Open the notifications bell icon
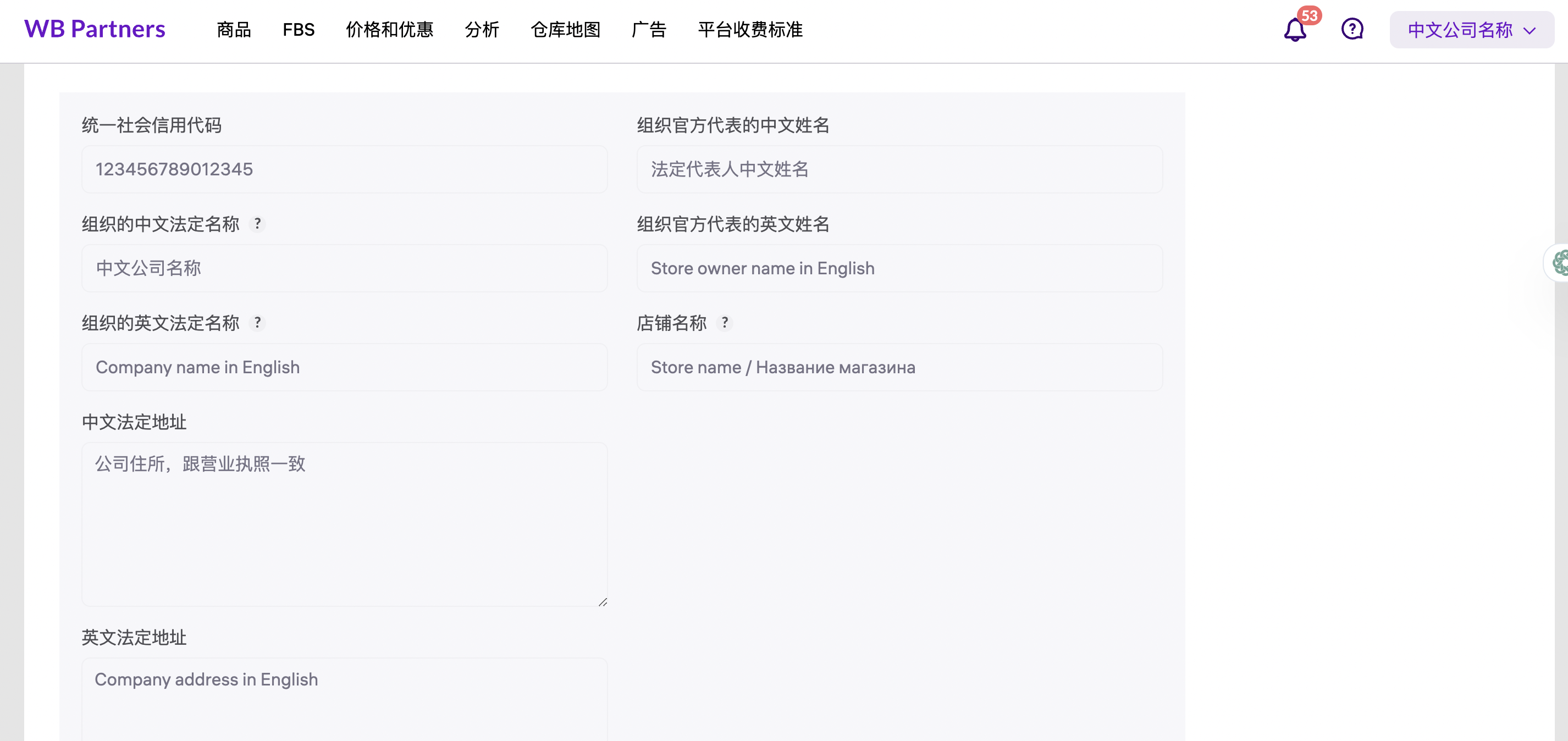Image resolution: width=1568 pixels, height=741 pixels. [1294, 30]
